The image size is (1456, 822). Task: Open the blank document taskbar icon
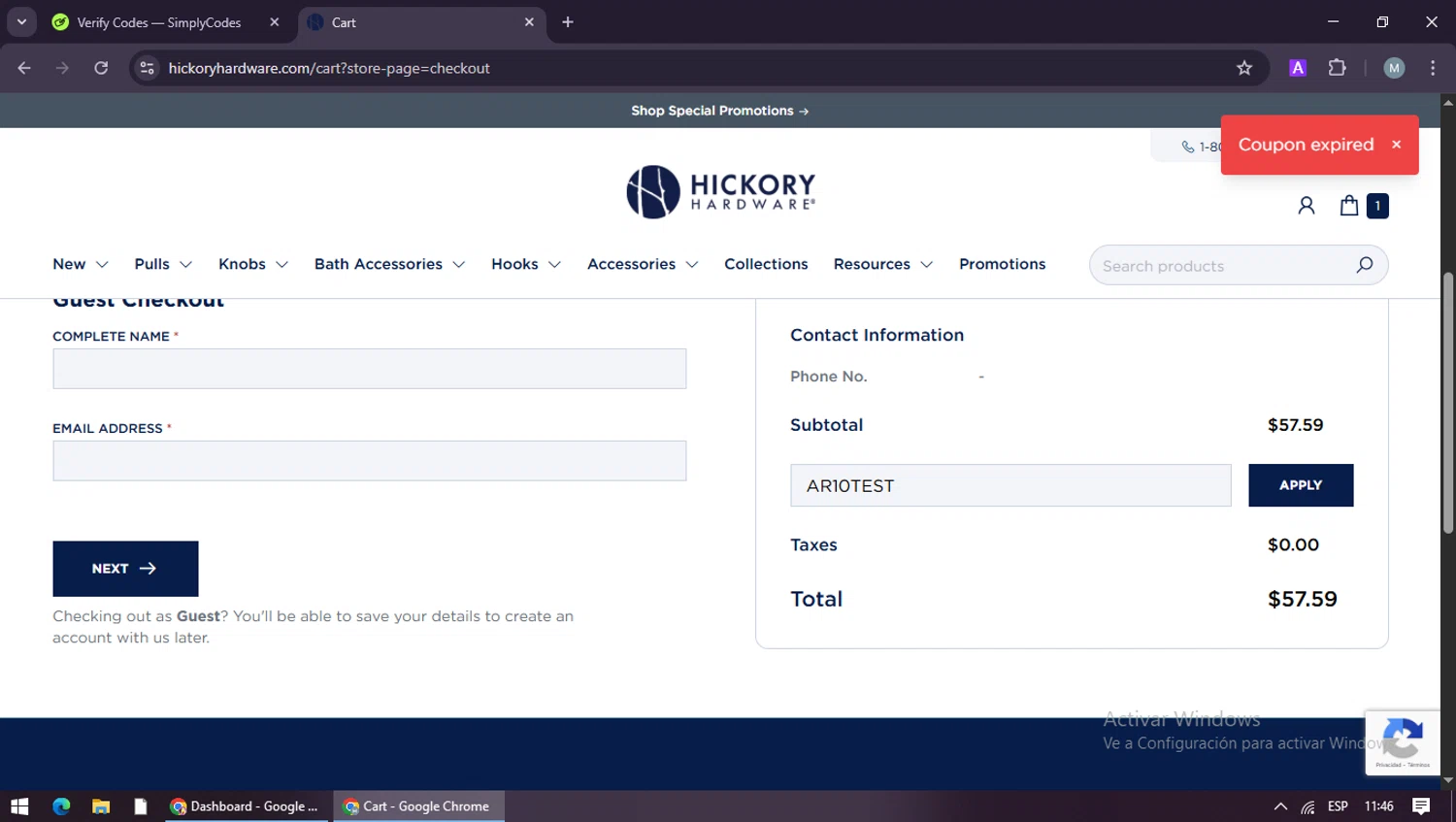pyautogui.click(x=141, y=806)
